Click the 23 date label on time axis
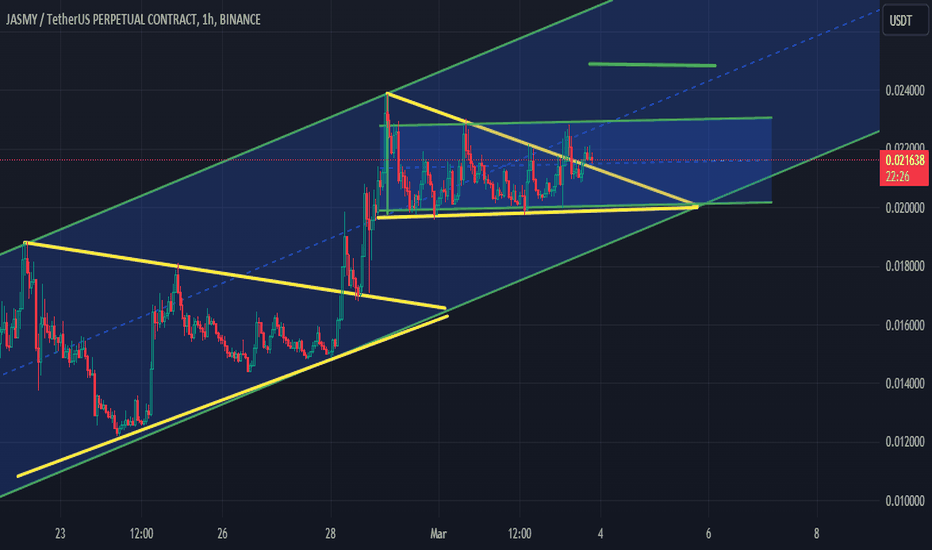The image size is (932, 550). pyautogui.click(x=60, y=534)
